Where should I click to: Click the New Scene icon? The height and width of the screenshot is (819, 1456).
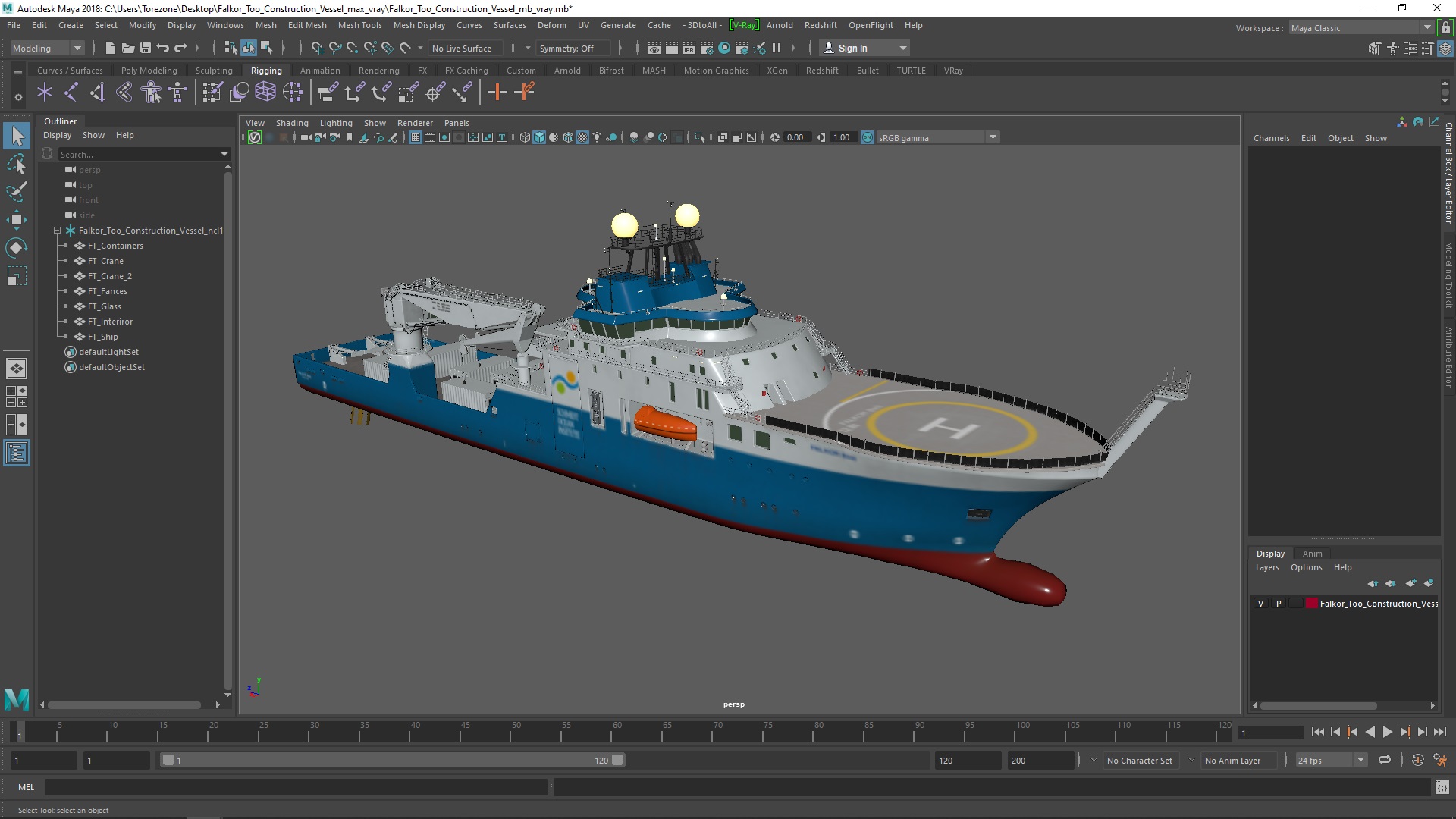(110, 48)
